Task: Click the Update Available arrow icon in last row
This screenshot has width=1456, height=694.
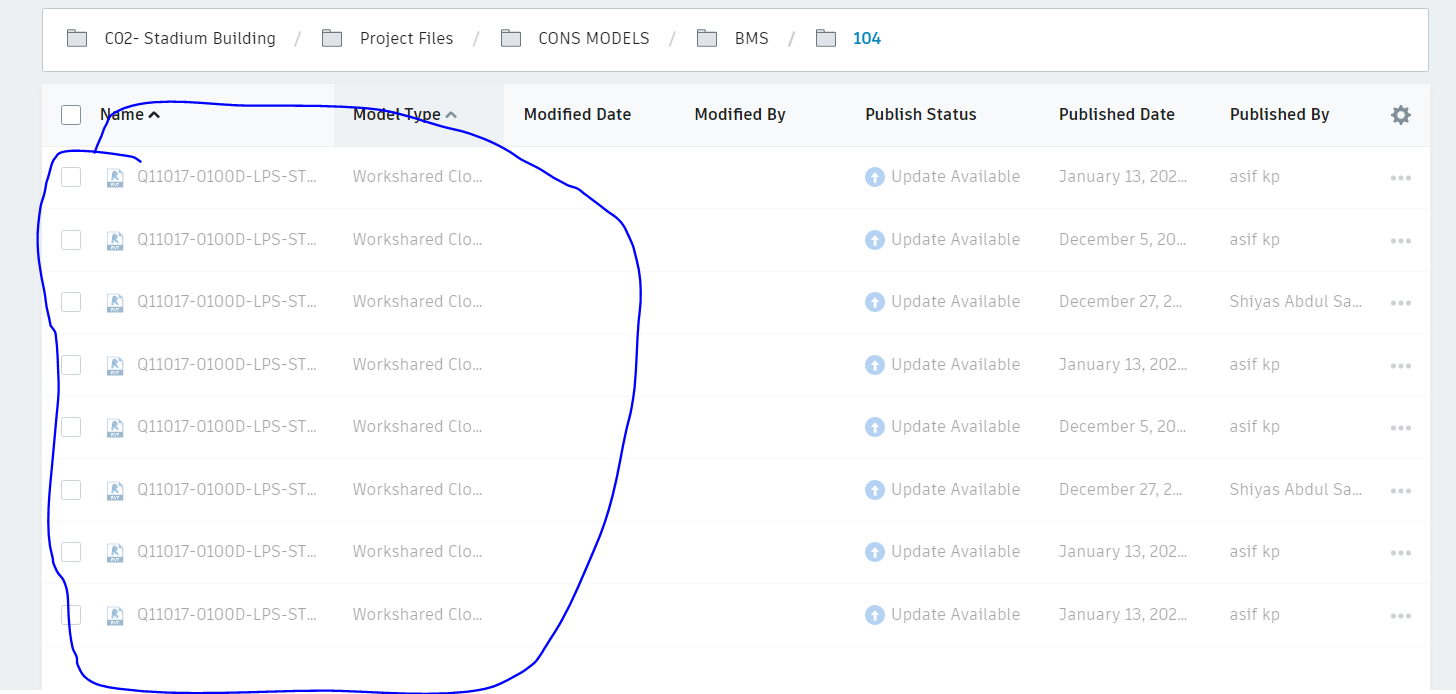Action: tap(874, 615)
